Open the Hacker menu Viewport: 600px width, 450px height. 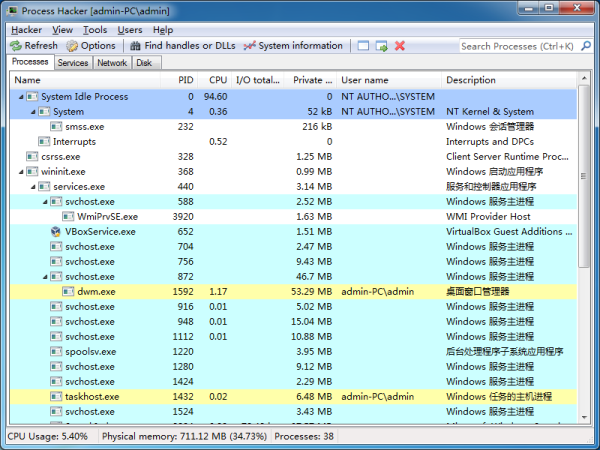click(26, 30)
